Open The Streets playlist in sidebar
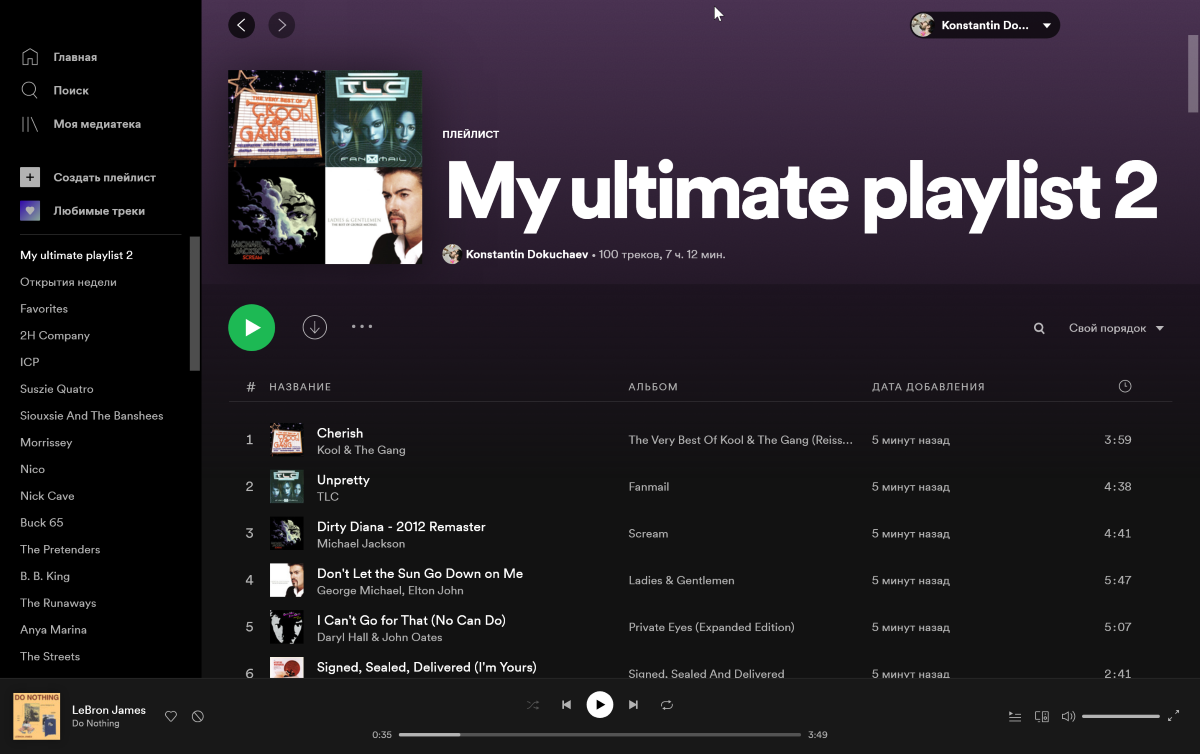This screenshot has height=754, width=1200. click(50, 656)
